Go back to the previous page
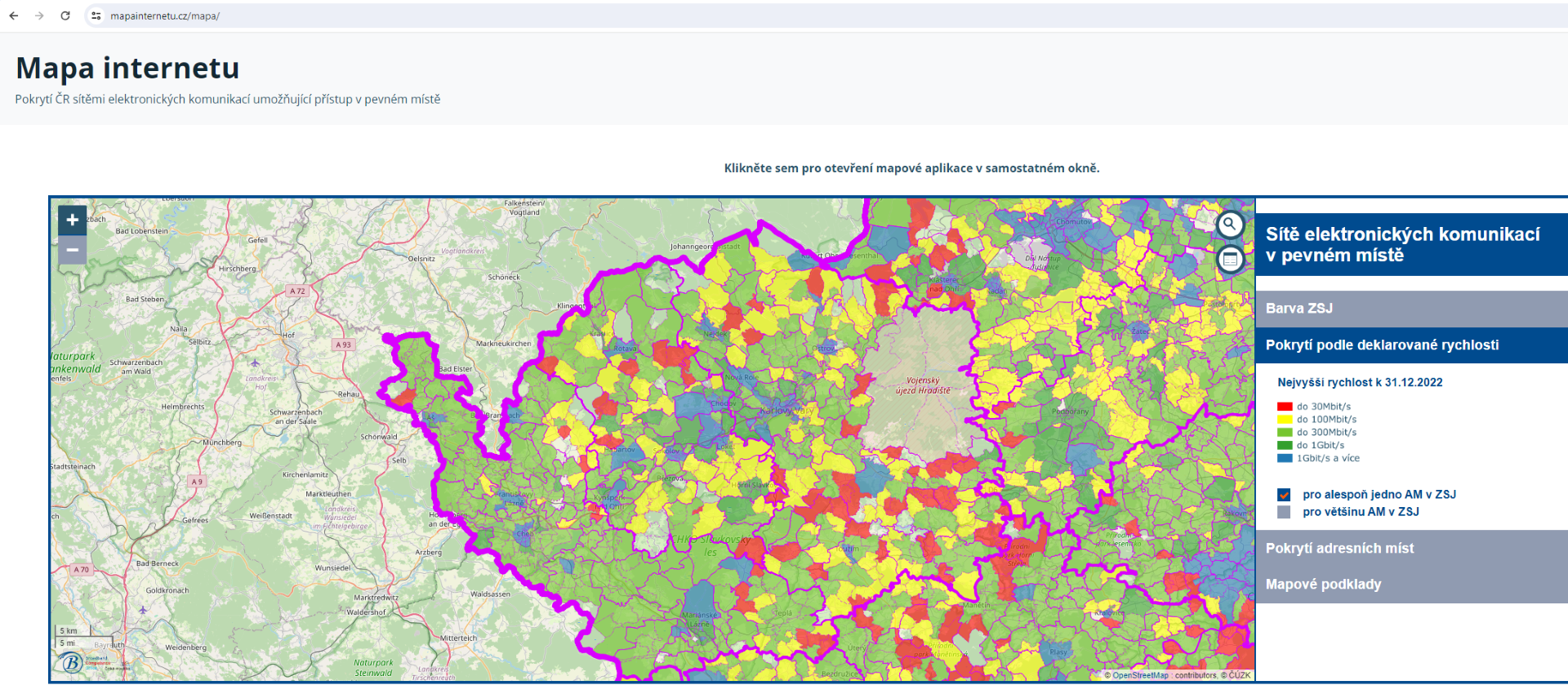 click(14, 16)
